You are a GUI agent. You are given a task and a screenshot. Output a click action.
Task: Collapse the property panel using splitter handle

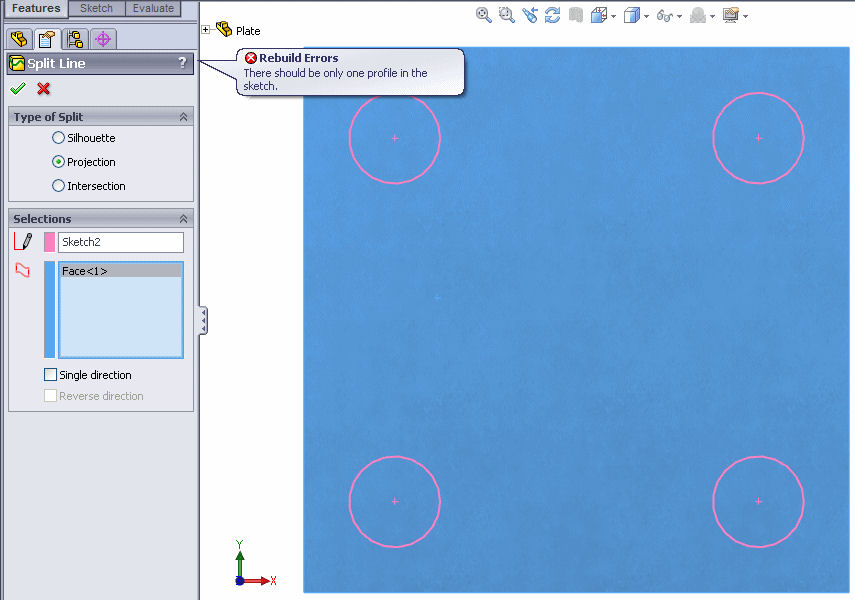point(203,320)
